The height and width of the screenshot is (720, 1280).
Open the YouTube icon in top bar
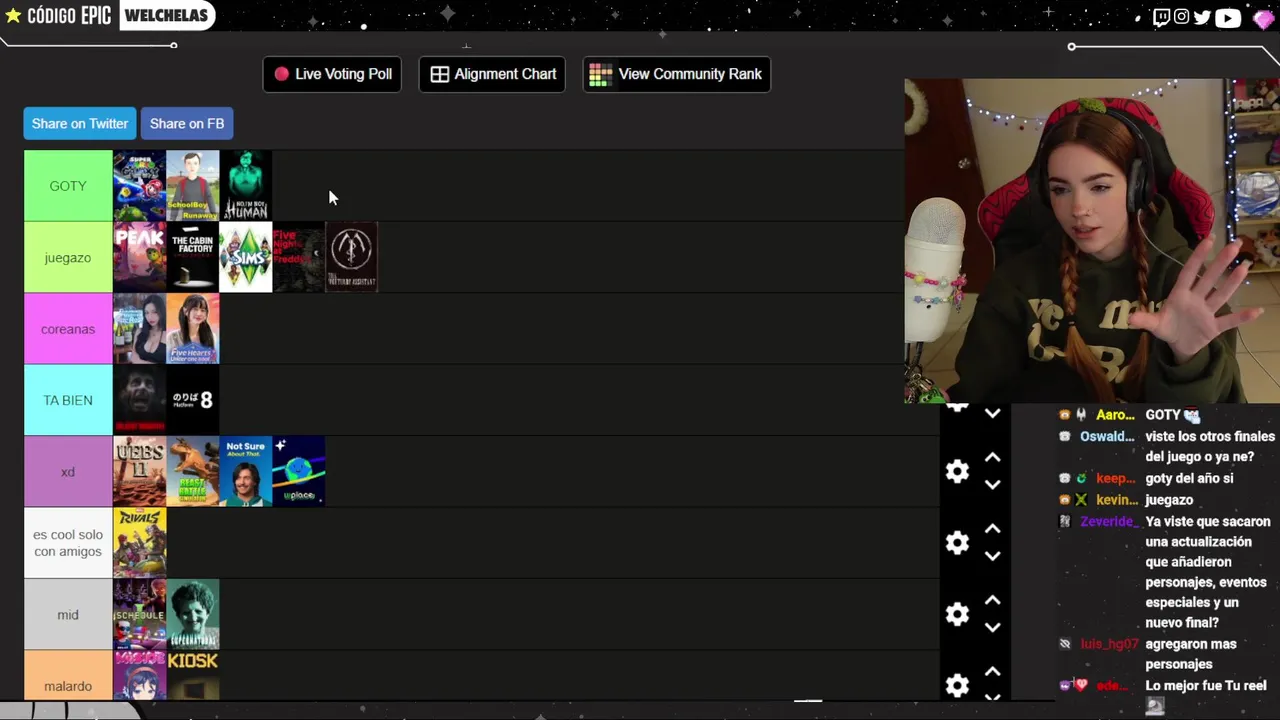pos(1228,17)
